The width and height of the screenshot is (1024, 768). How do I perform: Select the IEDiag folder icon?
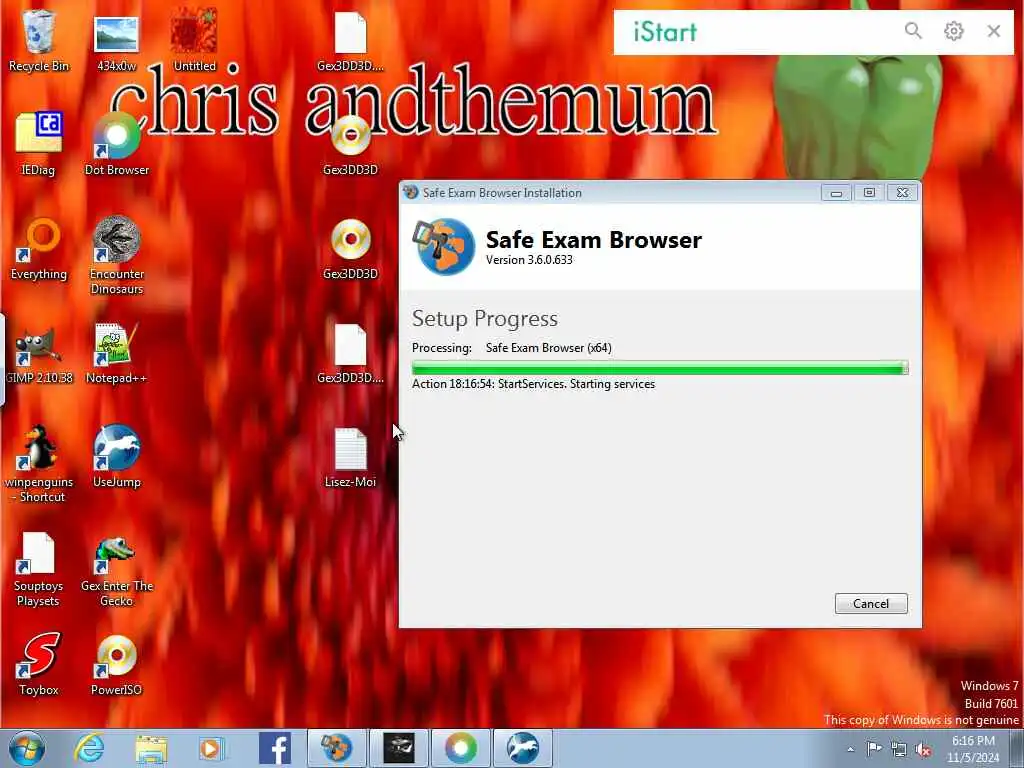(39, 144)
